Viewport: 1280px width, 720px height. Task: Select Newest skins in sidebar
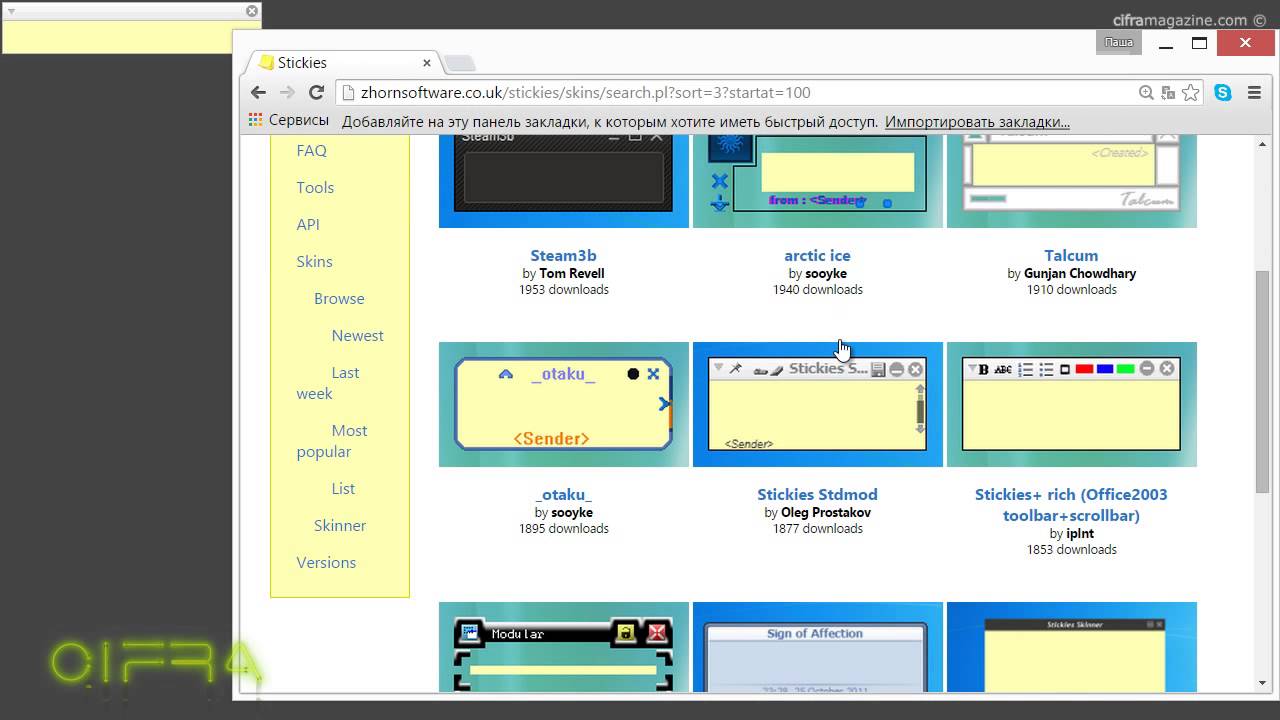(x=357, y=335)
